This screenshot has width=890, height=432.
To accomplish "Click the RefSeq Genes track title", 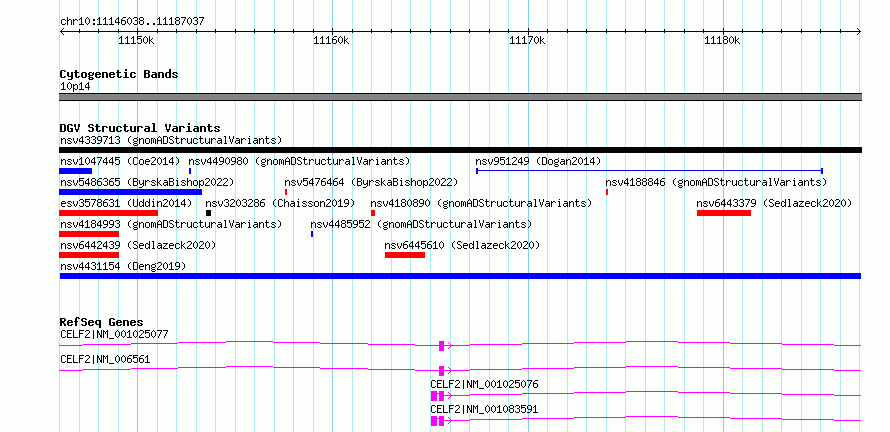I will click(x=102, y=322).
